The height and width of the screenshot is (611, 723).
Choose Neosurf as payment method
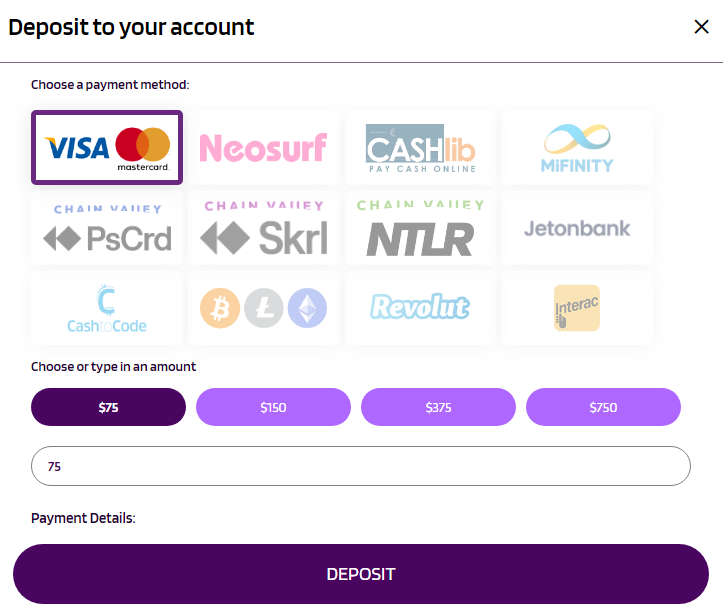(x=263, y=148)
